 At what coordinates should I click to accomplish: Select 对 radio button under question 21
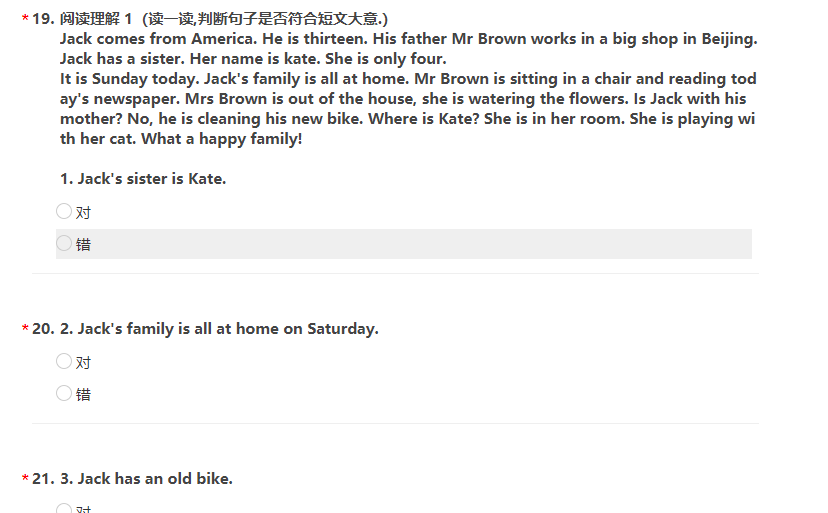pos(64,508)
